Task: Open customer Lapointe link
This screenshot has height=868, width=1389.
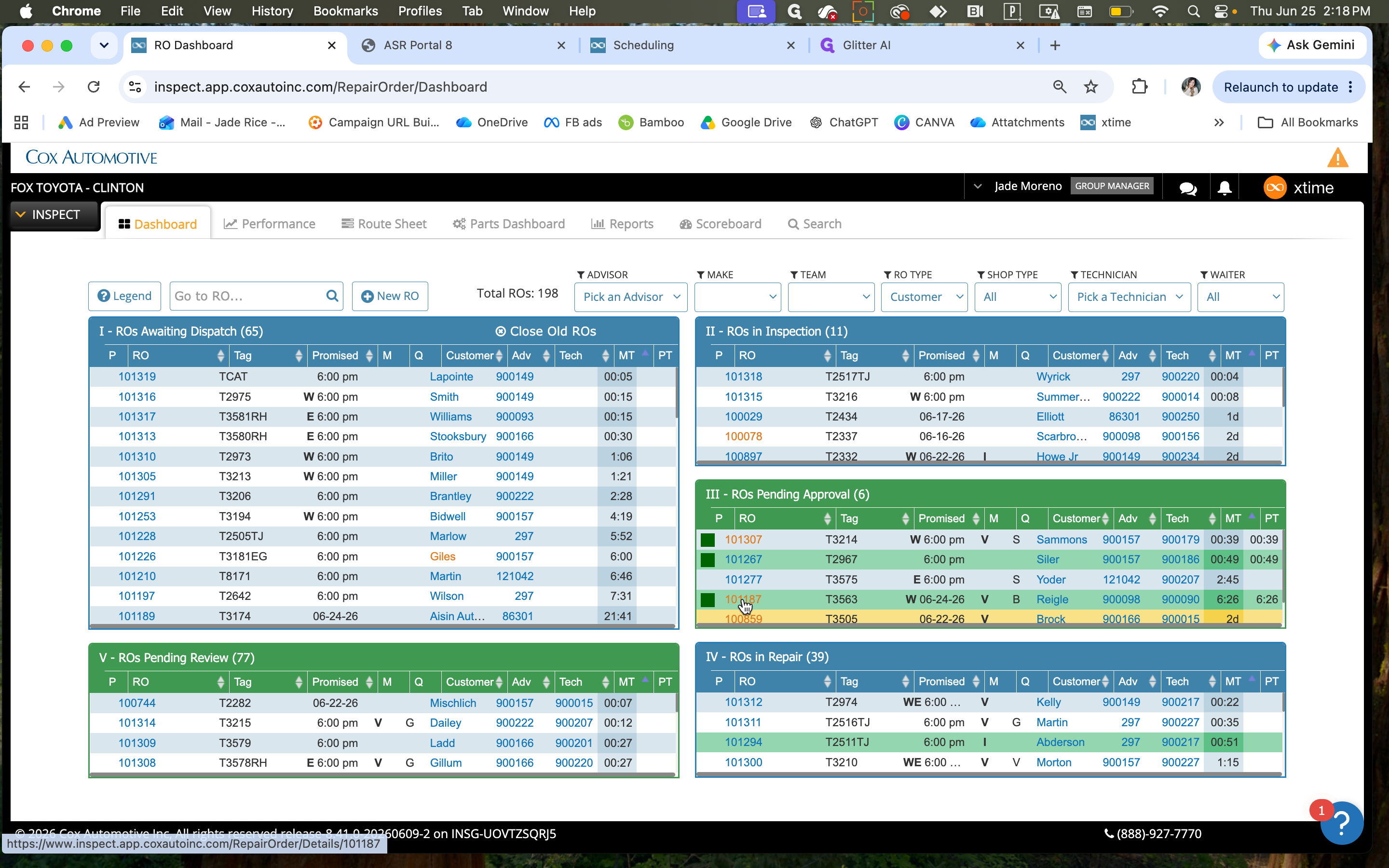Action: pos(451,377)
